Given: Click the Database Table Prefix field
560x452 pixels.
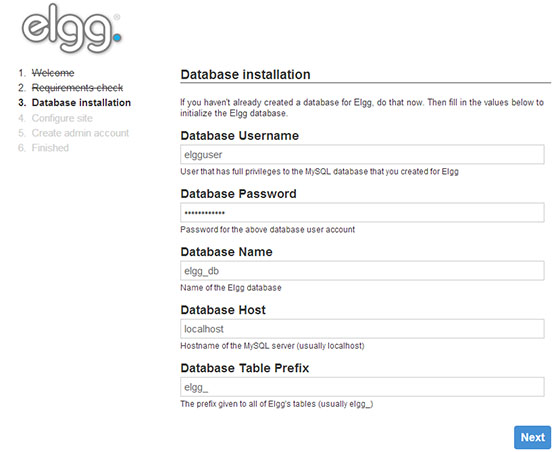Looking at the screenshot, I should pos(362,387).
